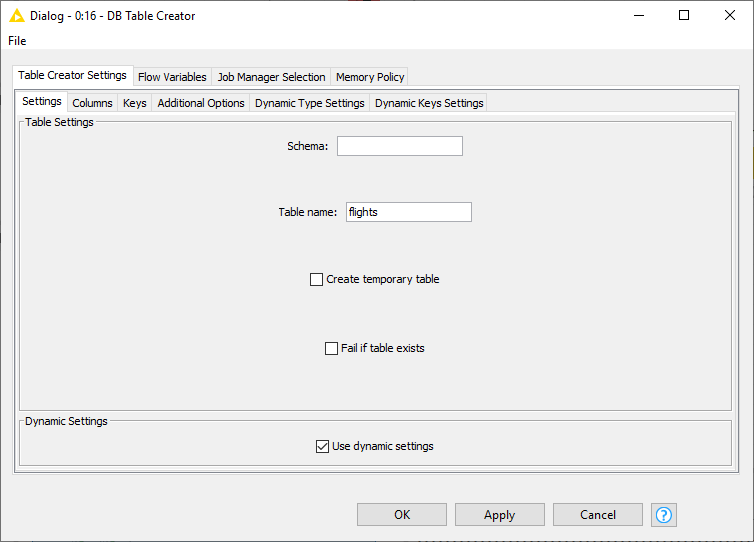
Task: Click the Apply button
Action: (500, 515)
